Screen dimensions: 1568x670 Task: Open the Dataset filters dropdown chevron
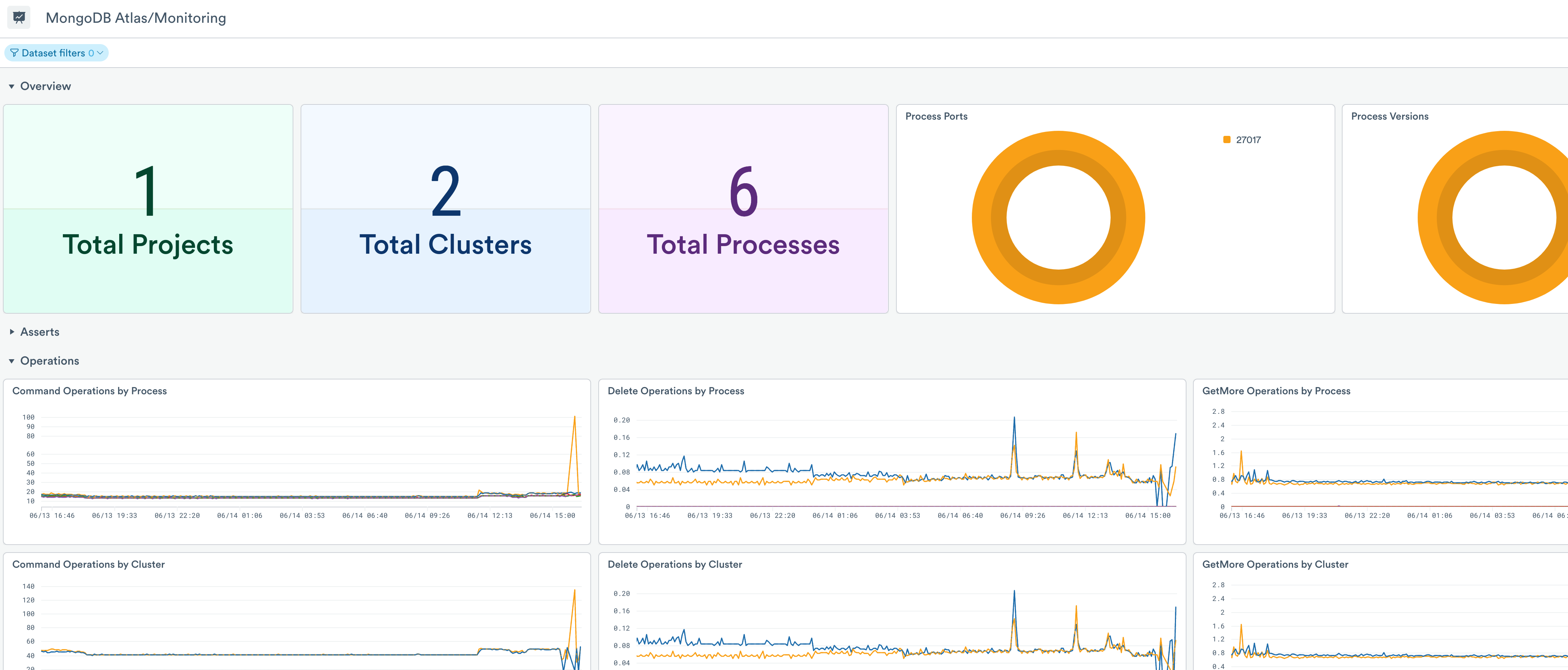pos(100,53)
